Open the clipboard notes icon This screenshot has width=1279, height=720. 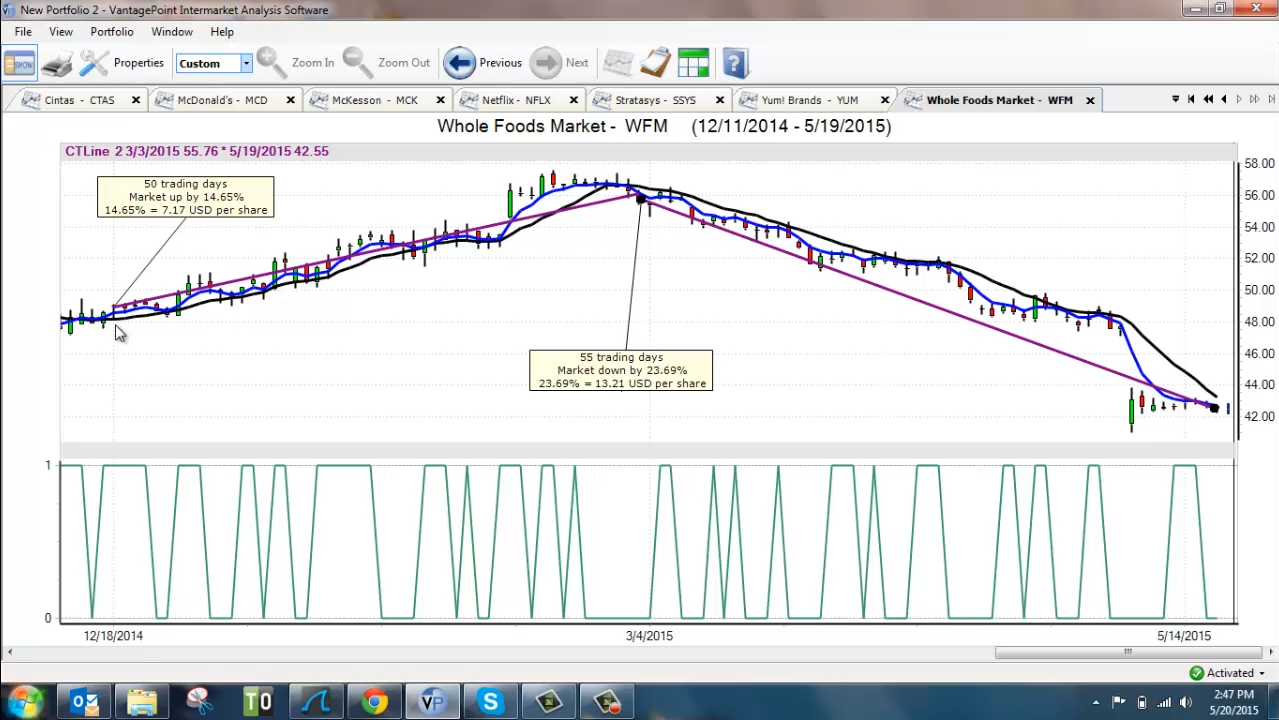click(655, 63)
